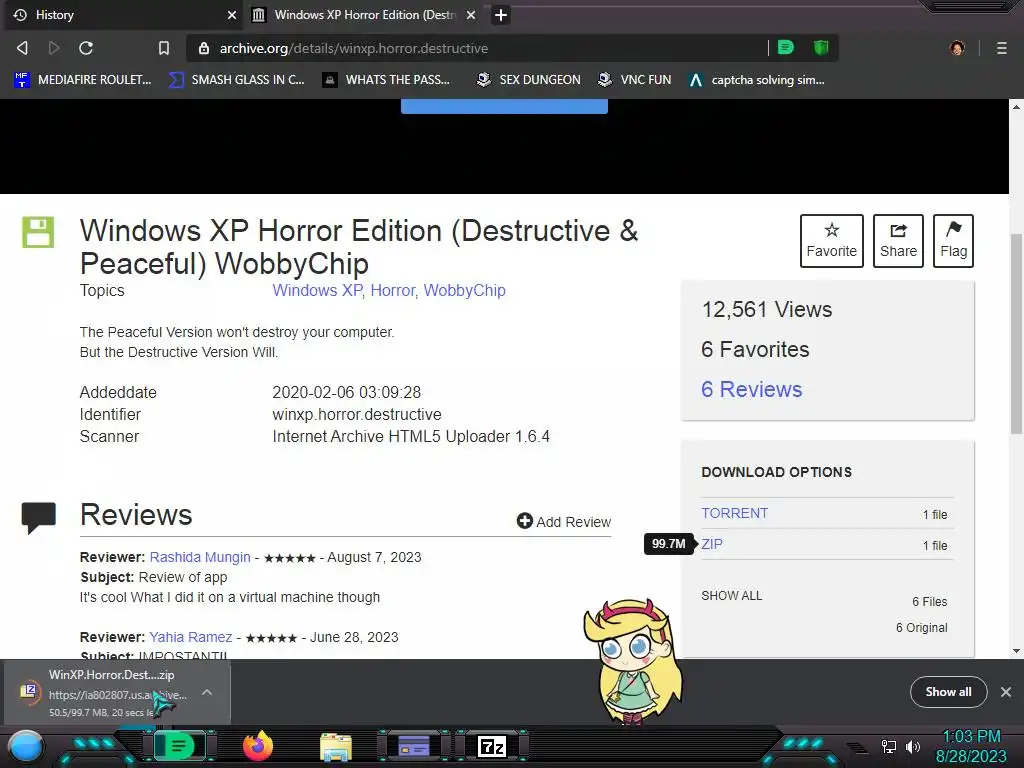Viewport: 1024px width, 768px height.
Task: Click the padlock site security icon
Action: [x=204, y=48]
